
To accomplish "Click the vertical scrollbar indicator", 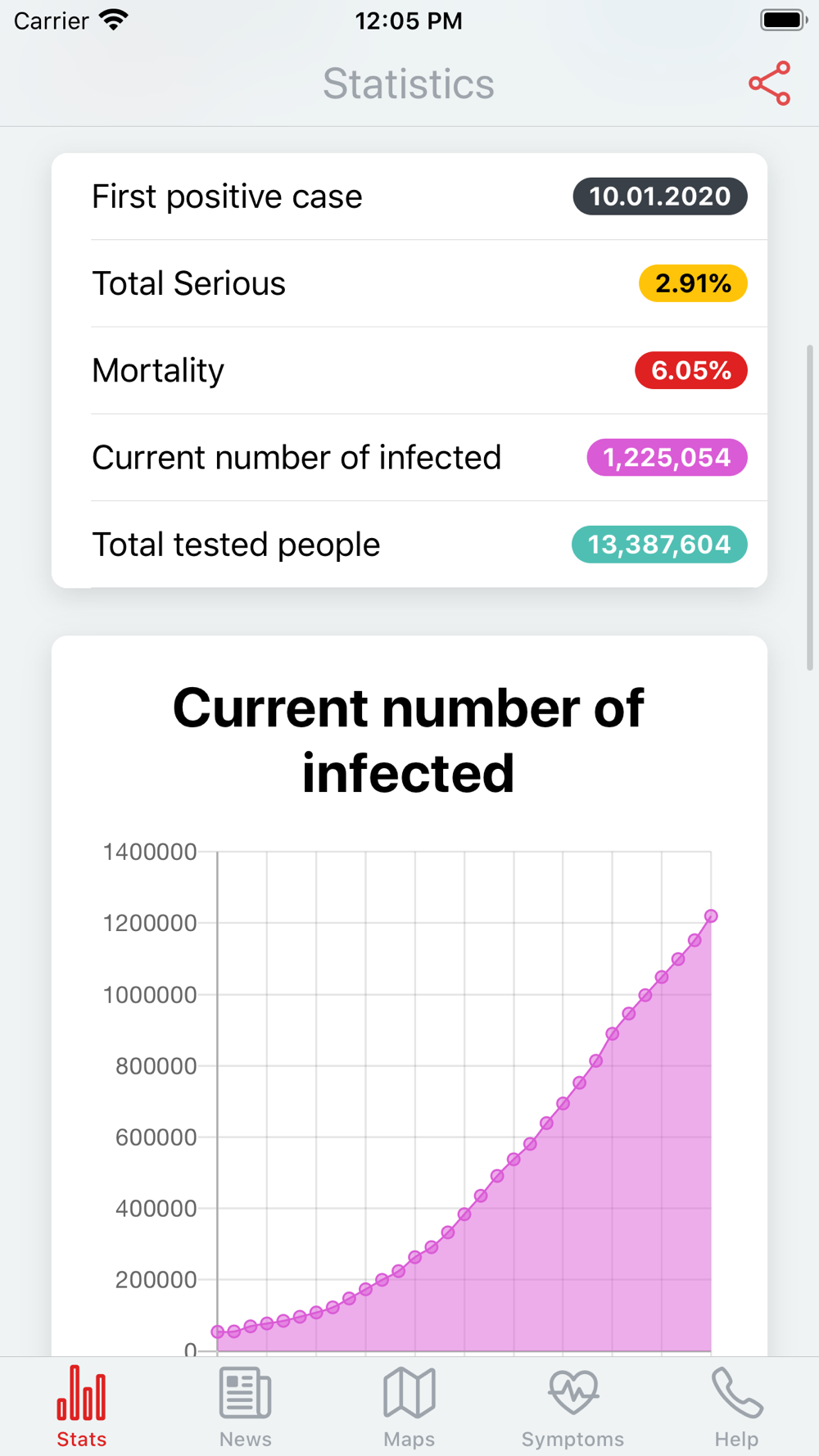I will (x=810, y=508).
